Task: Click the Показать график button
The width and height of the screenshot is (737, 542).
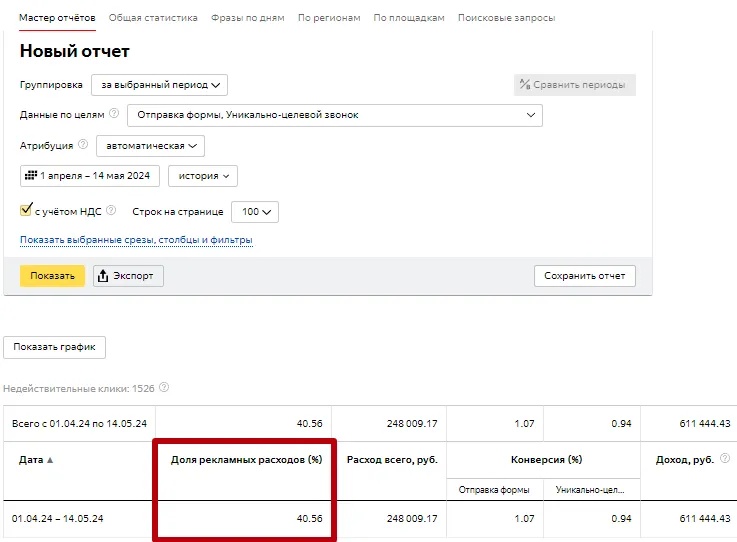Action: pos(55,347)
